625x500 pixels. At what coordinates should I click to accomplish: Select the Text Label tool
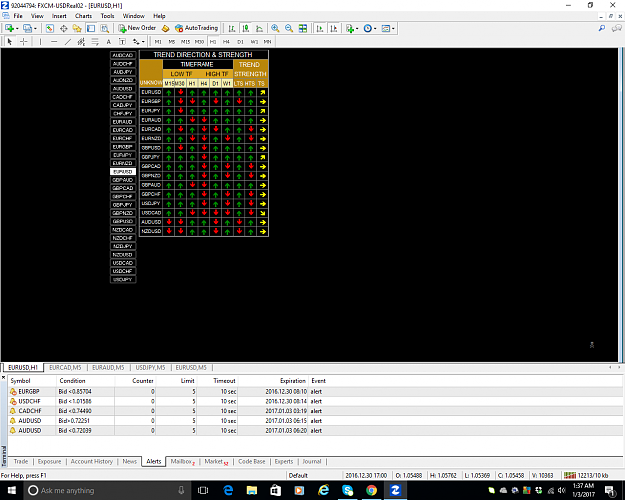(122, 41)
